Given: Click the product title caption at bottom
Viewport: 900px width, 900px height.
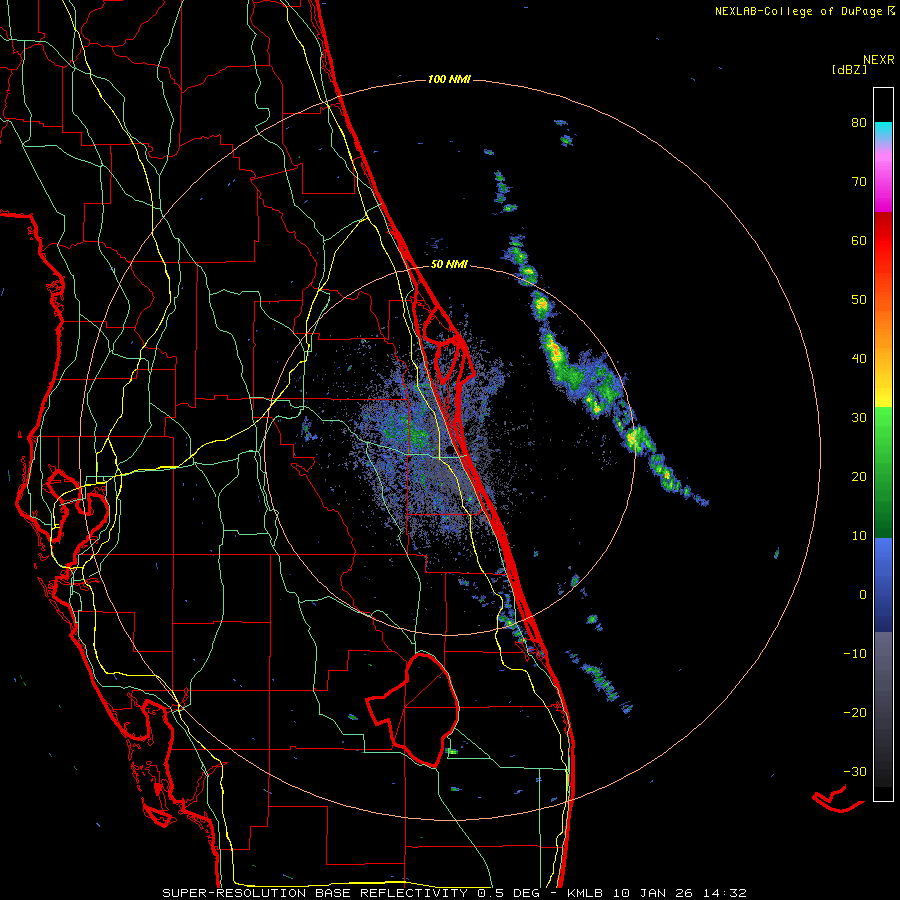Looking at the screenshot, I should (x=455, y=893).
